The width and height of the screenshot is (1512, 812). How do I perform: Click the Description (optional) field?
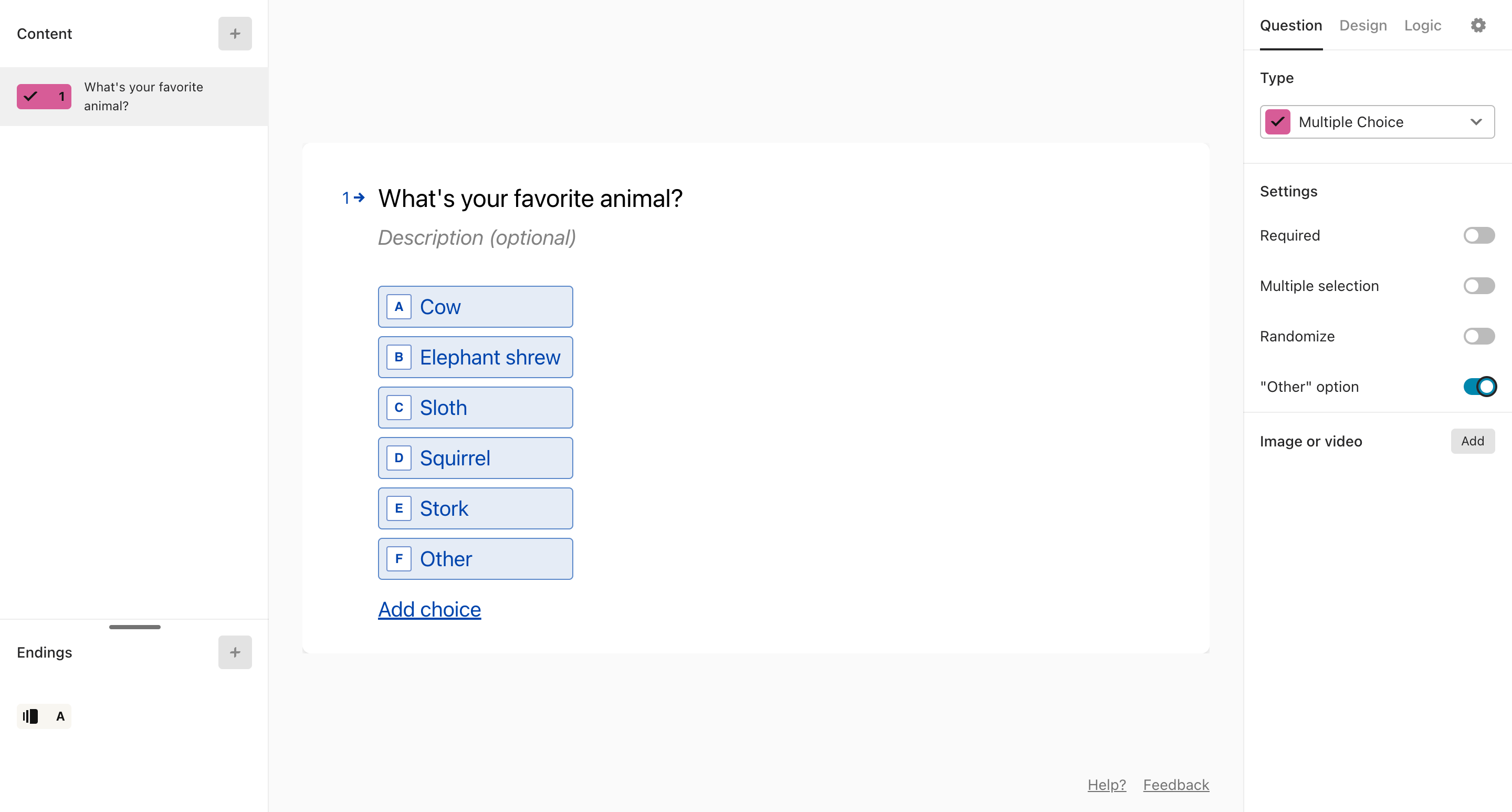[477, 238]
